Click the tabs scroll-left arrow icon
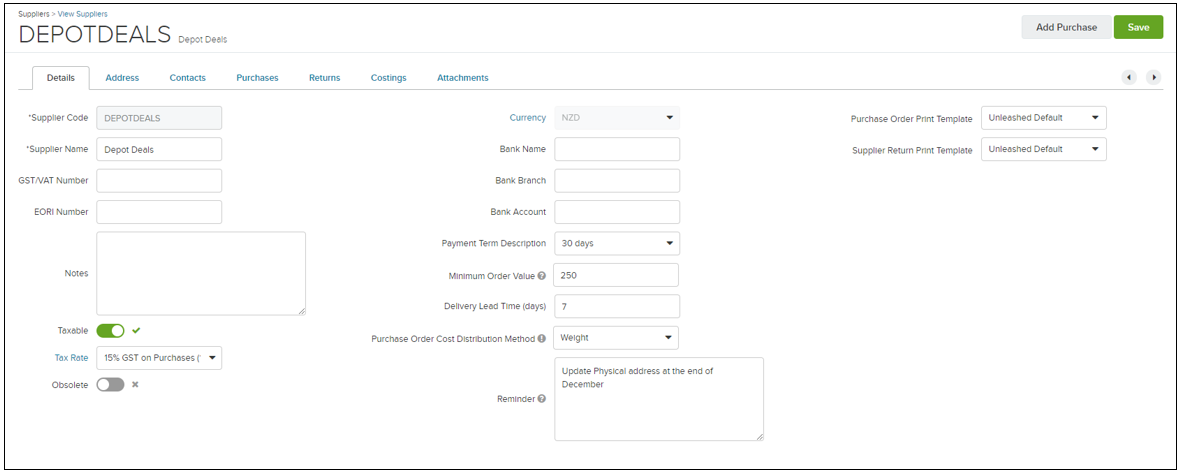1179x471 pixels. pyautogui.click(x=1129, y=77)
